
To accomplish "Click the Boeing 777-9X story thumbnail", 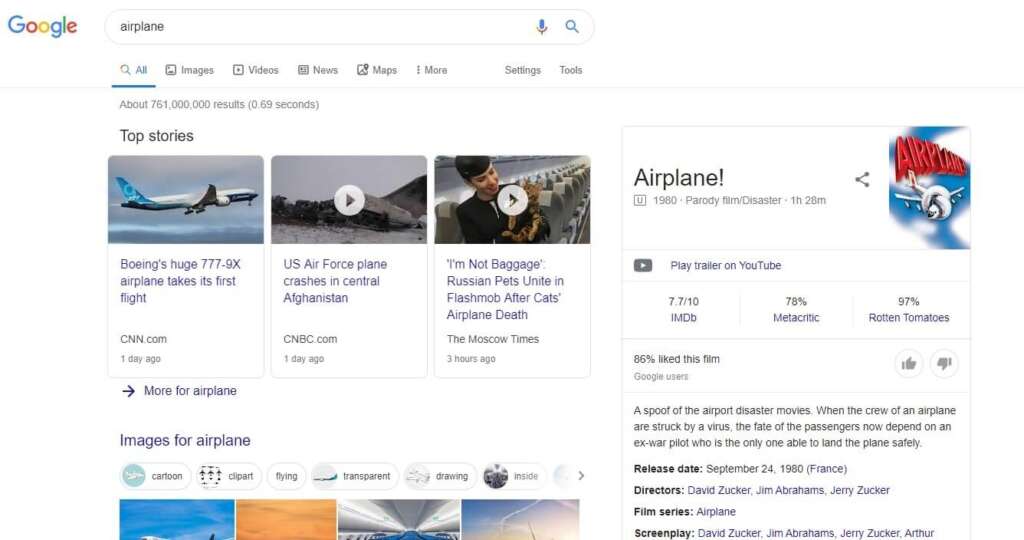I will pyautogui.click(x=186, y=200).
